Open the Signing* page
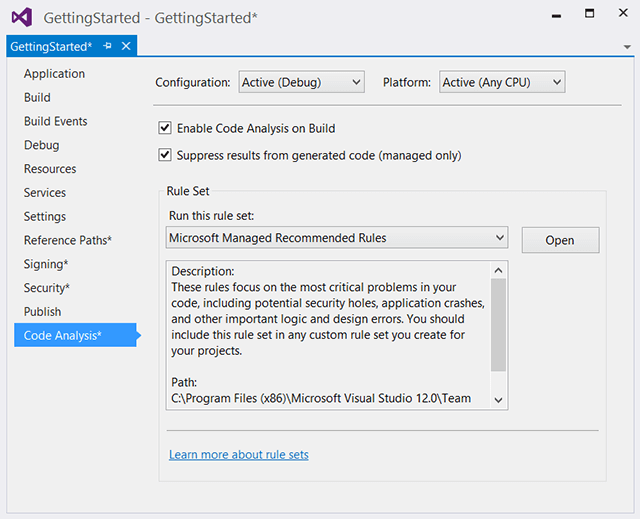This screenshot has height=519, width=640. tap(46, 264)
